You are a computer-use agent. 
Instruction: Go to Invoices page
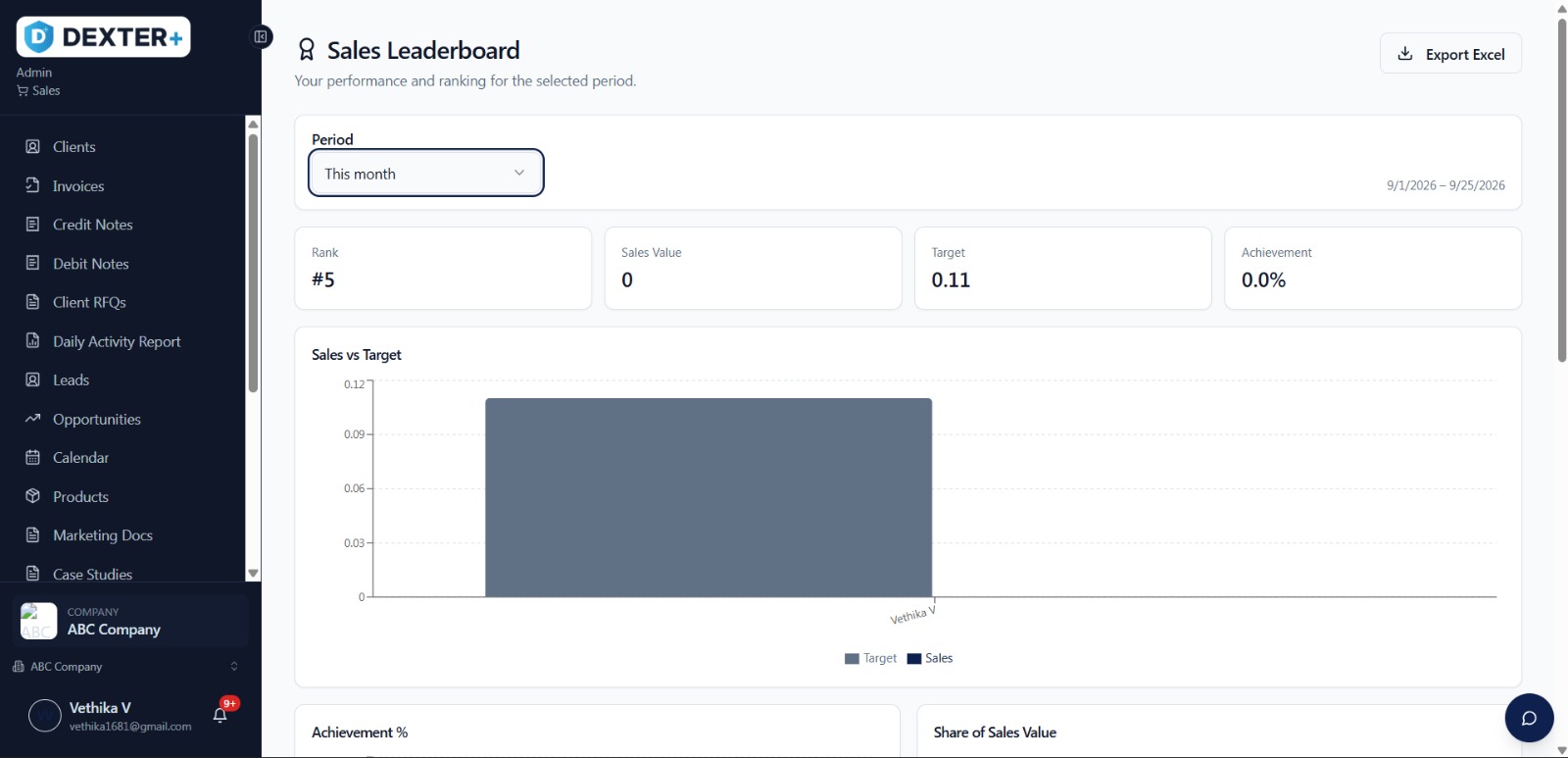coord(78,186)
